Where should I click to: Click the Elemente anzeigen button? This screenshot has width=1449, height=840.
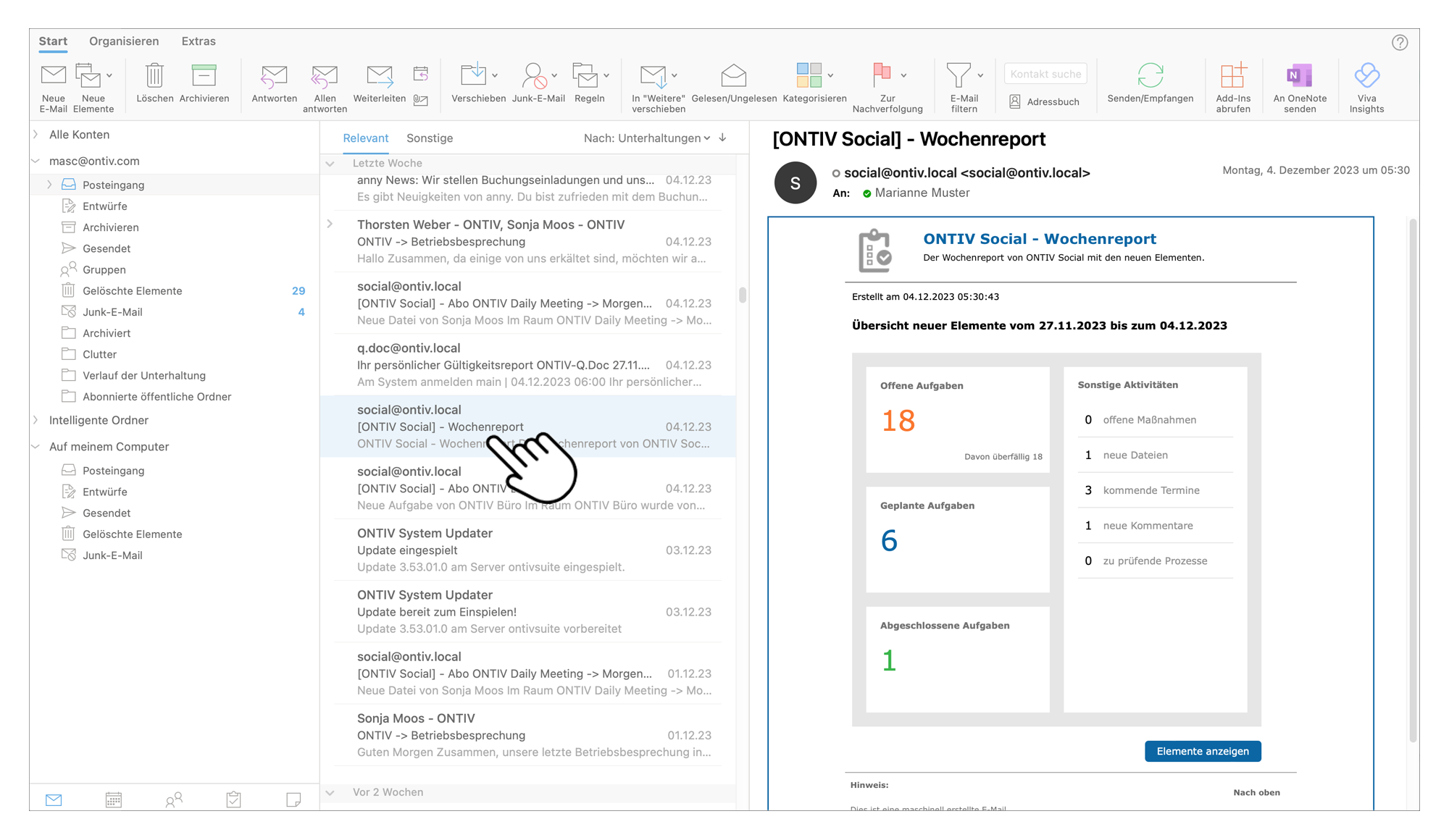(x=1203, y=752)
